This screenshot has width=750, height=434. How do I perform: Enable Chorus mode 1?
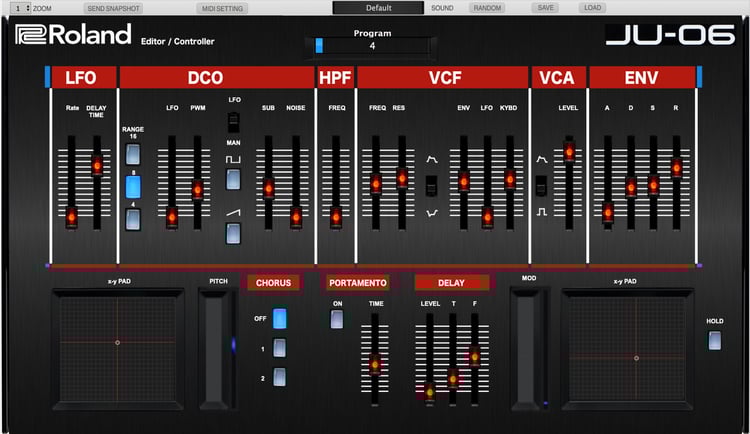(280, 348)
